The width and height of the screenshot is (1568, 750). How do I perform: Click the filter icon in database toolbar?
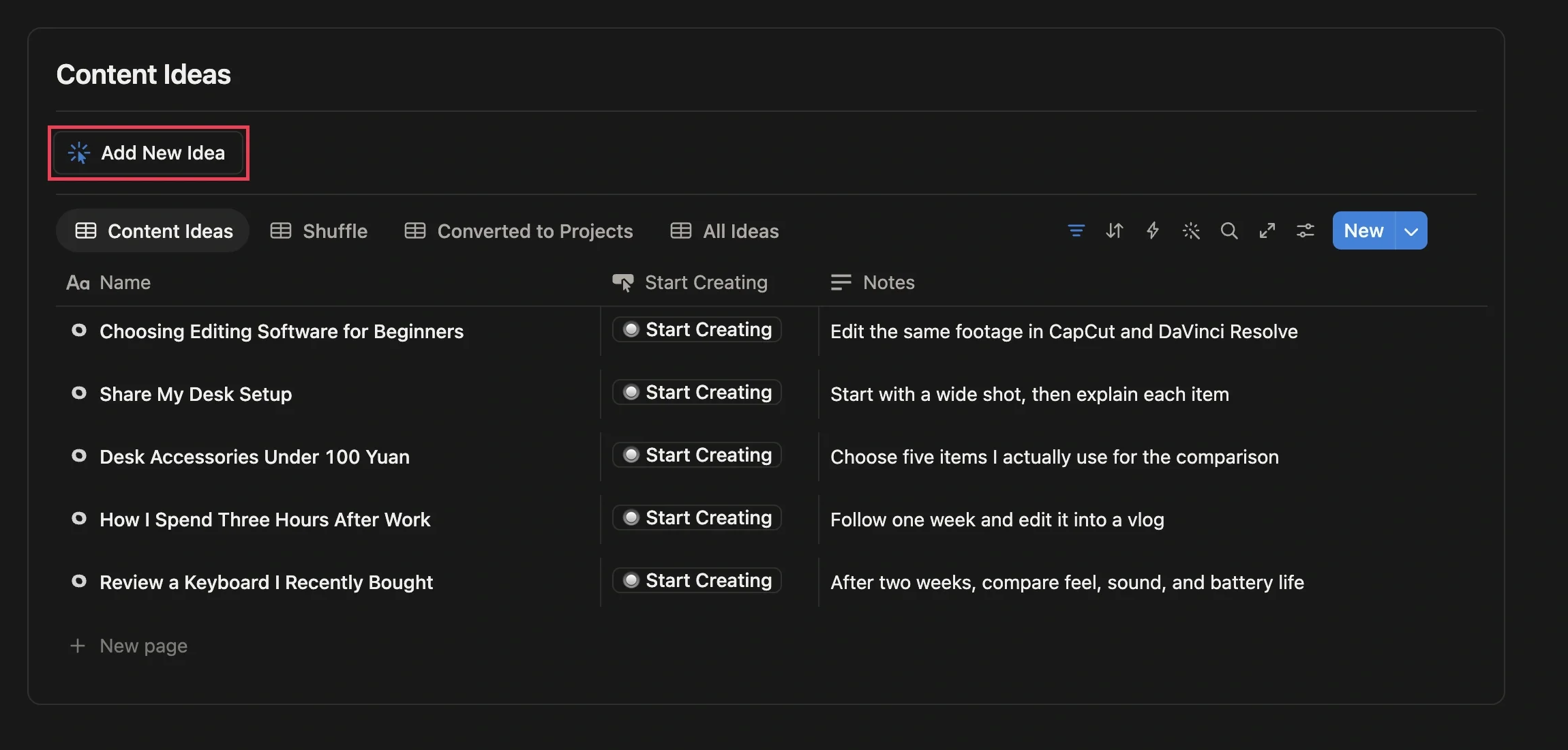pyautogui.click(x=1076, y=231)
